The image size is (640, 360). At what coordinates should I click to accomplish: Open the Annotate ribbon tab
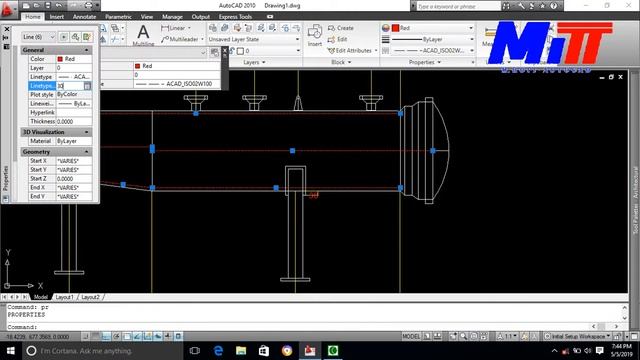tap(84, 17)
